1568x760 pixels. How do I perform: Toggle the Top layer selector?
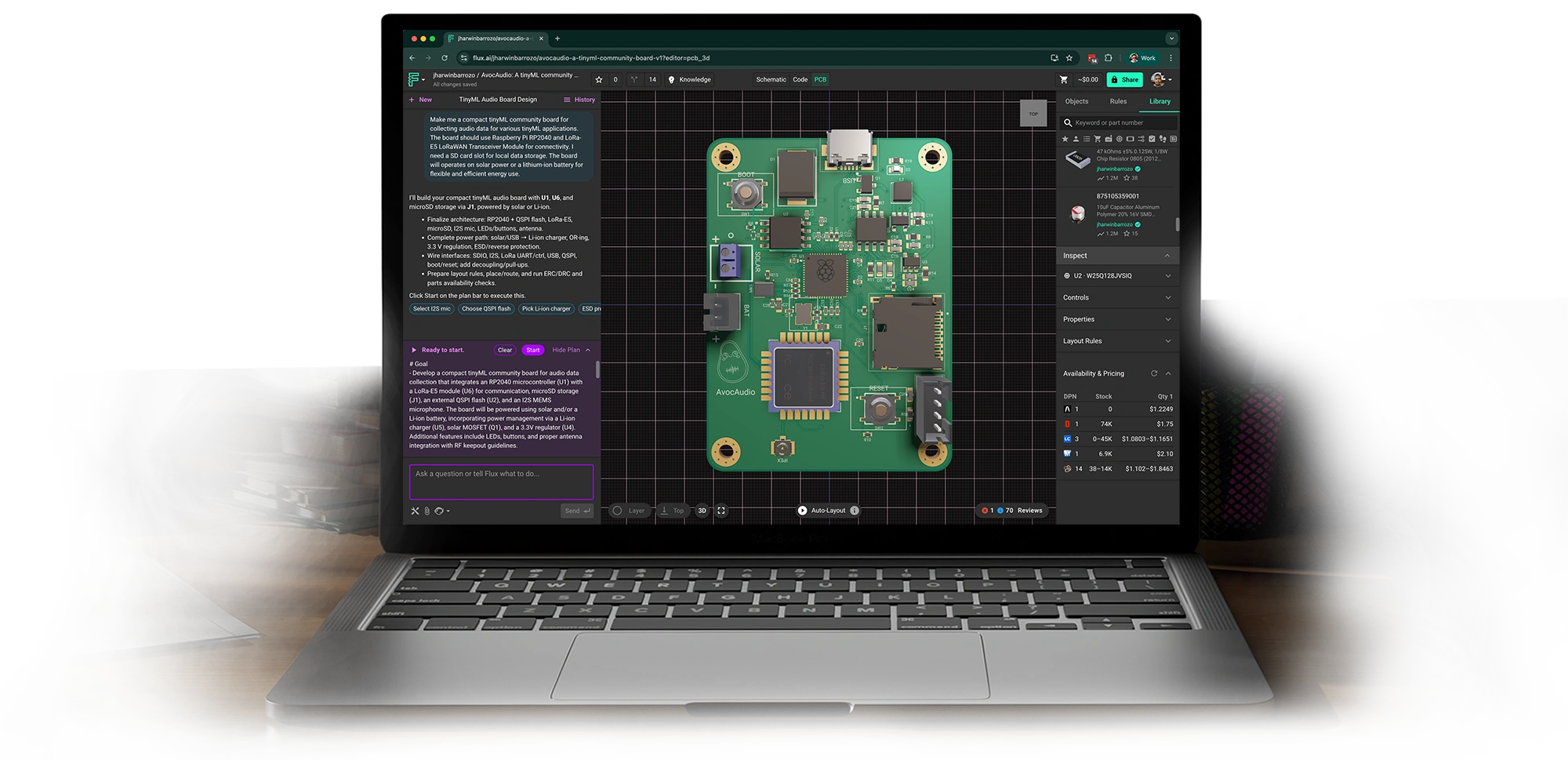[x=672, y=511]
